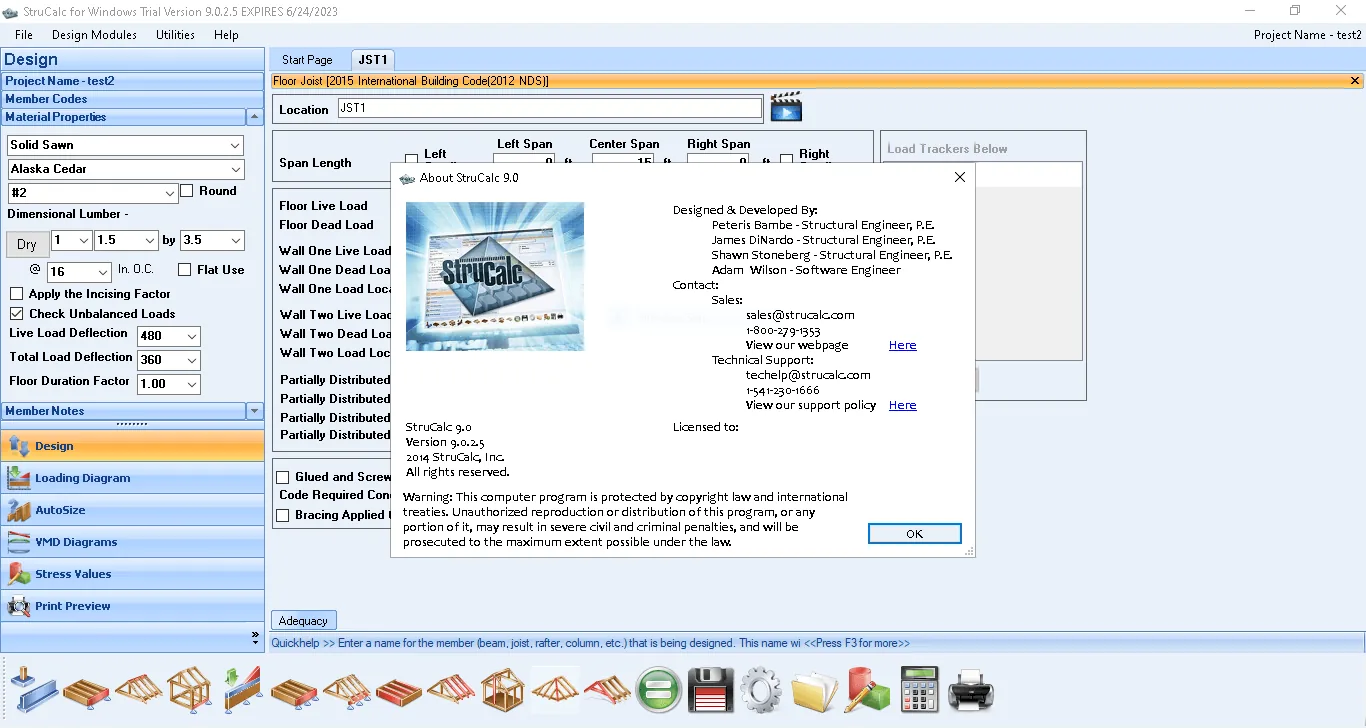Click the pencil and shapes icon

point(866,690)
